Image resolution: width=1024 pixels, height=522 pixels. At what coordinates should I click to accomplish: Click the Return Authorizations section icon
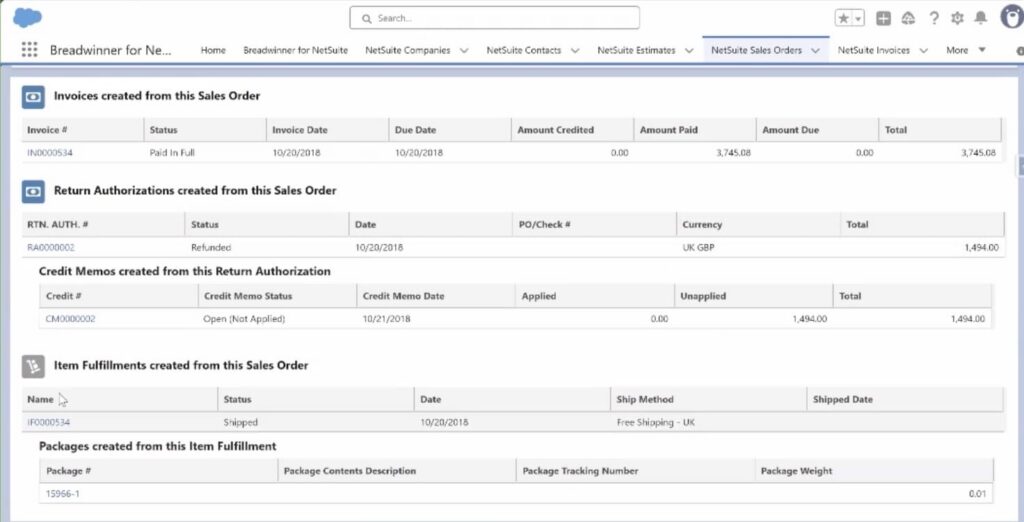33,191
